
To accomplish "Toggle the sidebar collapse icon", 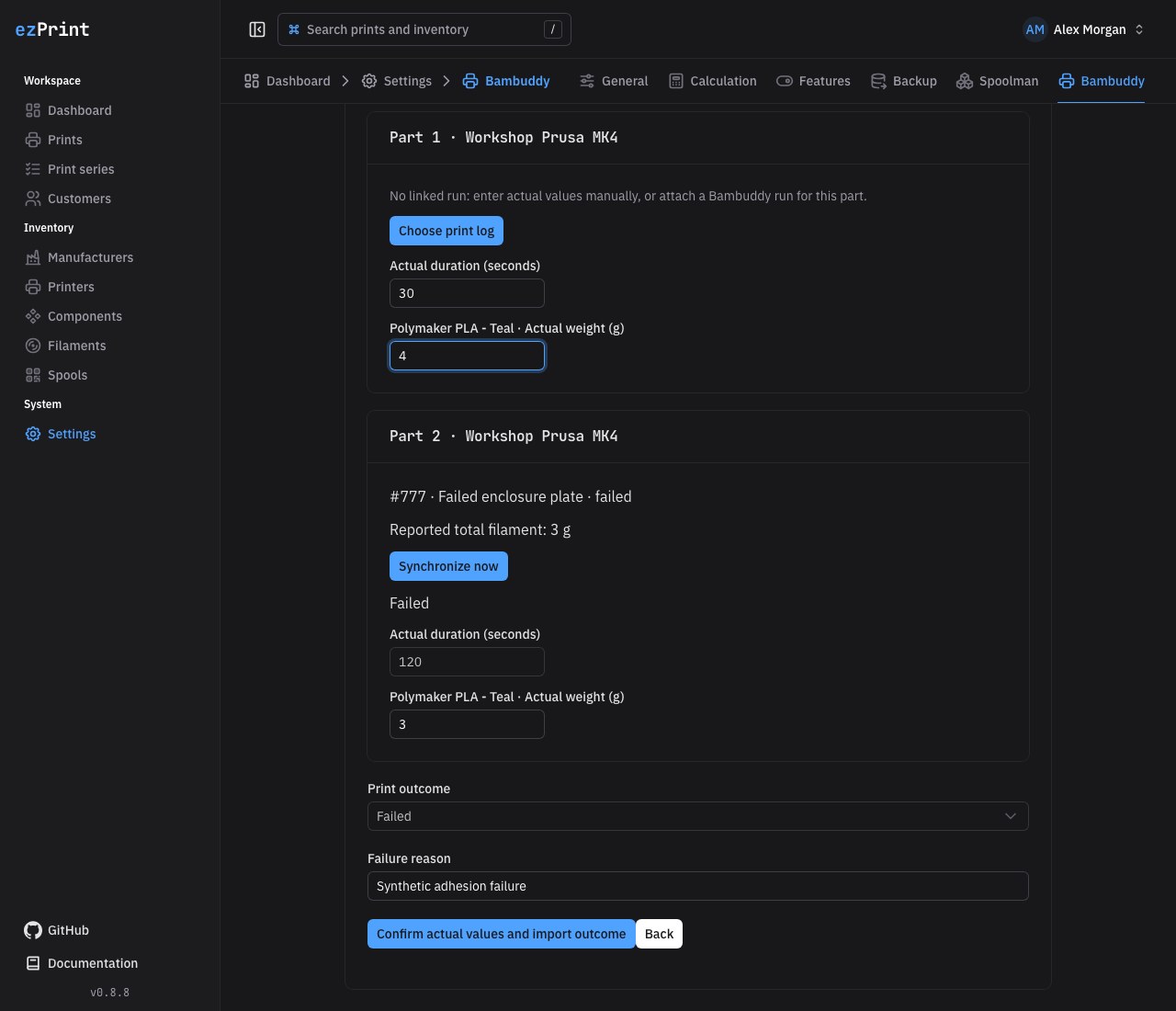I will tap(257, 29).
